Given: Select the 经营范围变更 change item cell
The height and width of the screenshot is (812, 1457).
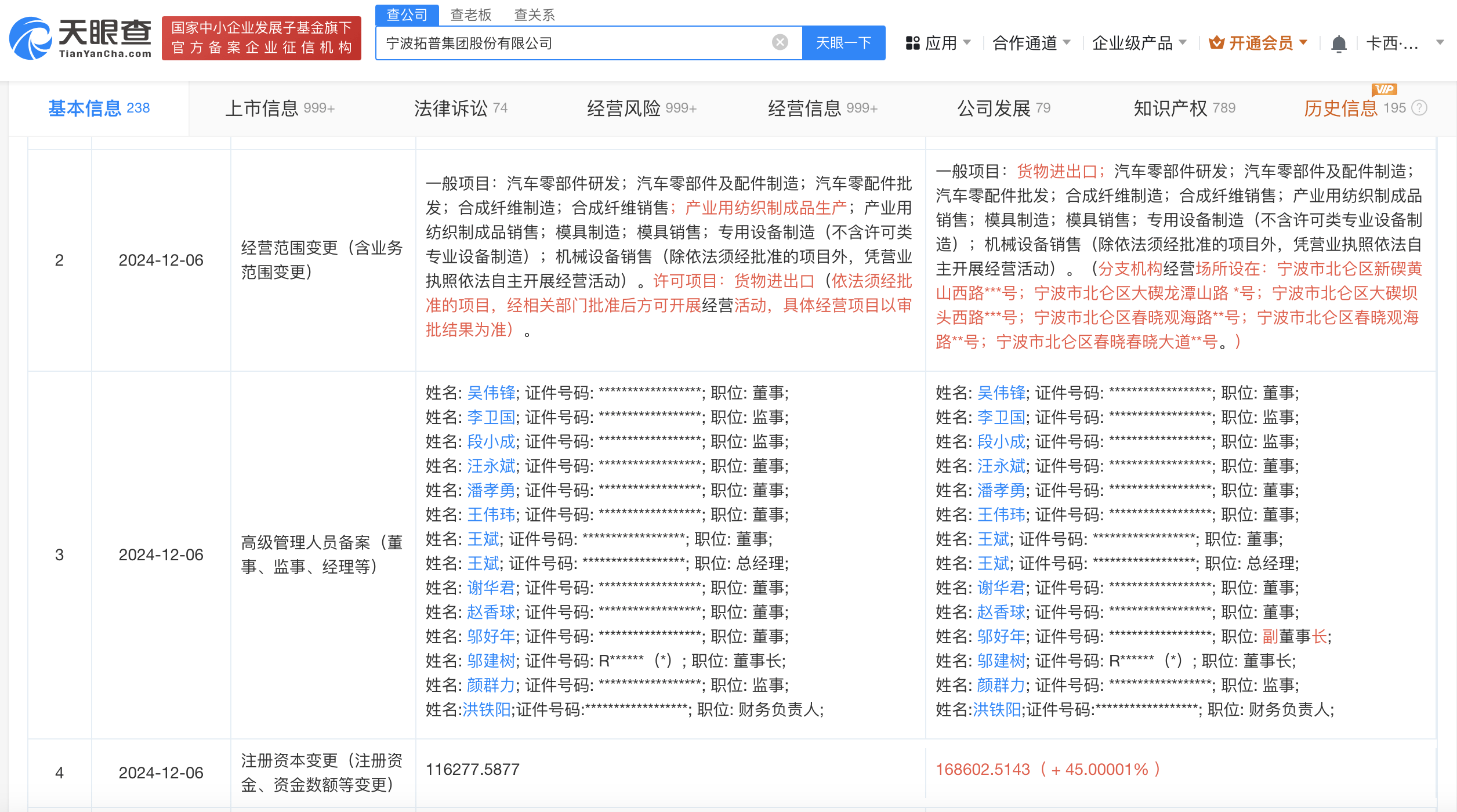Looking at the screenshot, I should coord(322,260).
